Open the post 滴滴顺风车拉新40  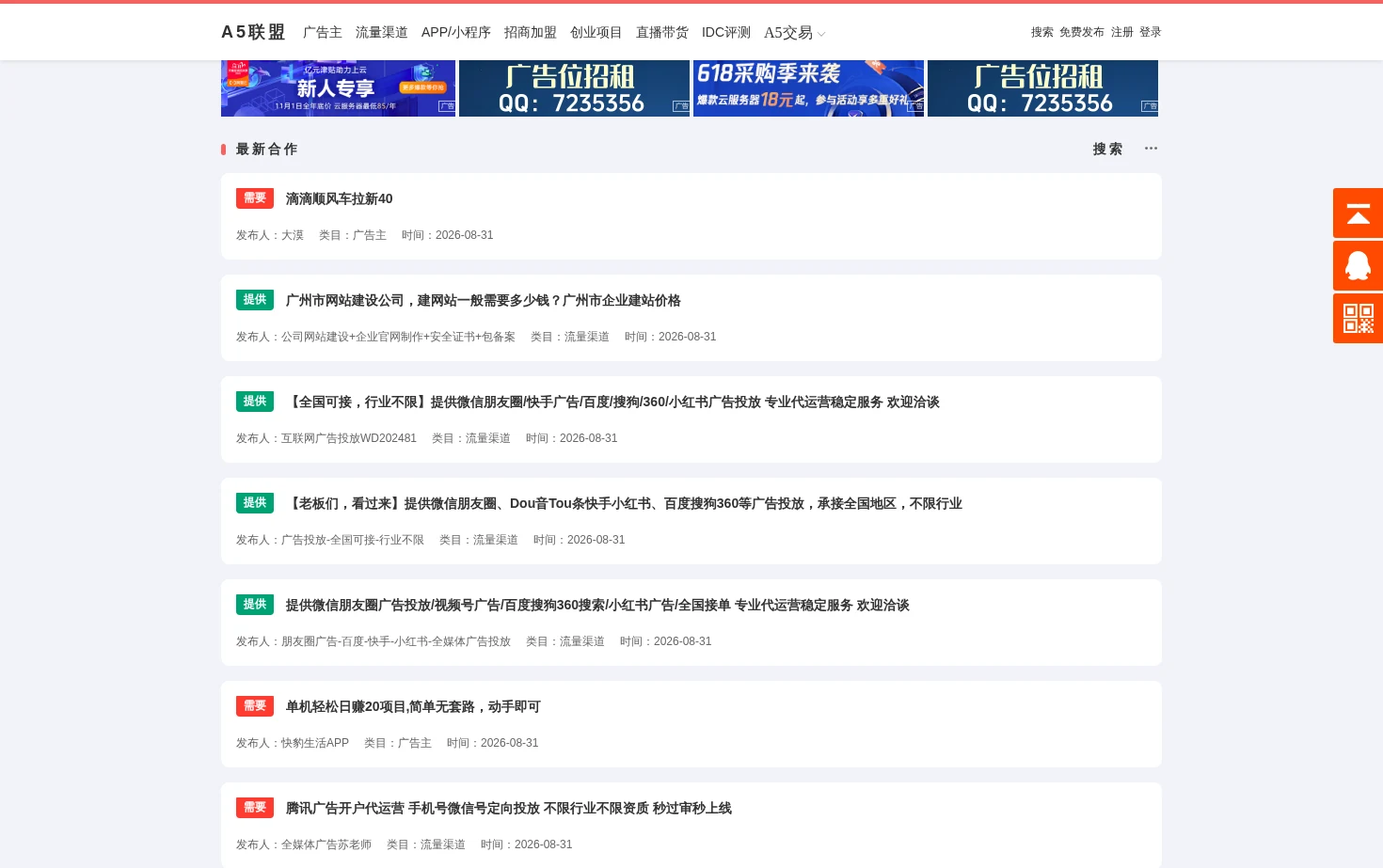[340, 198]
